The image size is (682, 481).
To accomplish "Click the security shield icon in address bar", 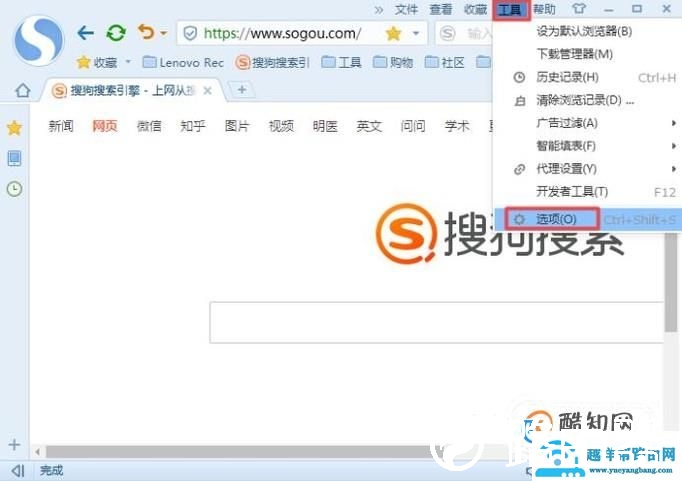I will pos(190,33).
